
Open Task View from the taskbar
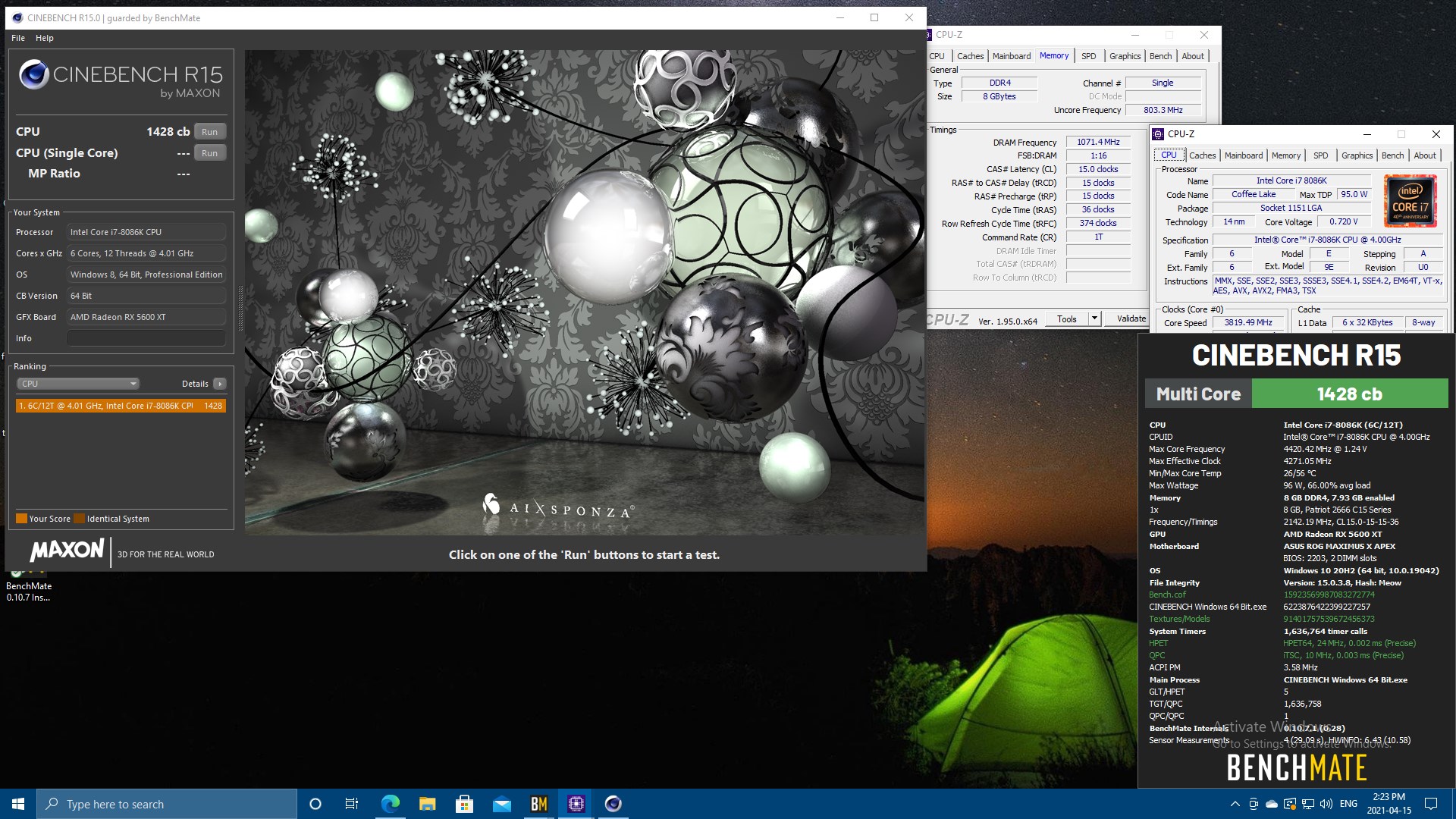[352, 804]
